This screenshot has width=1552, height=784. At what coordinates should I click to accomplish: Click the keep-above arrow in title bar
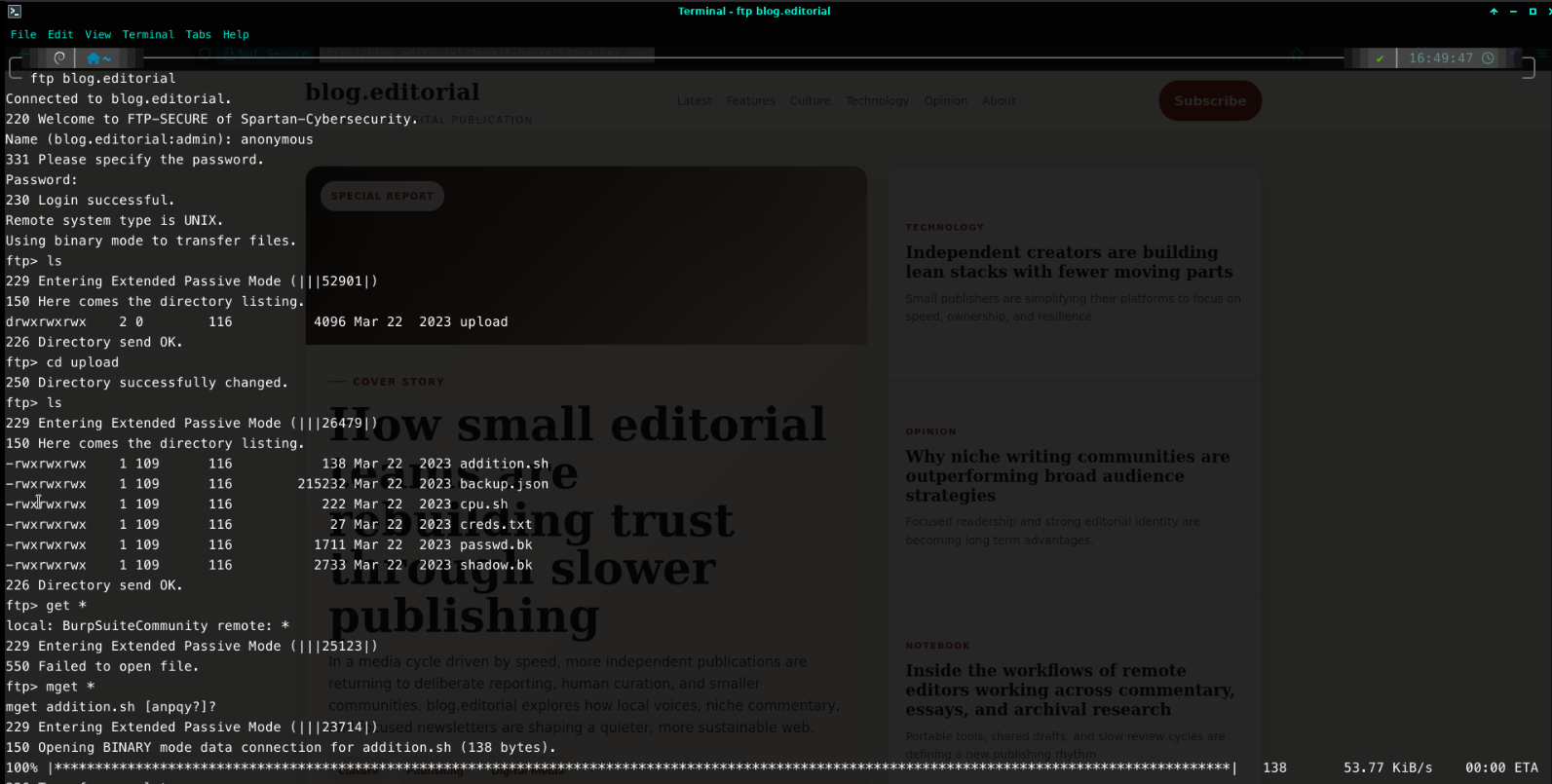(1494, 12)
